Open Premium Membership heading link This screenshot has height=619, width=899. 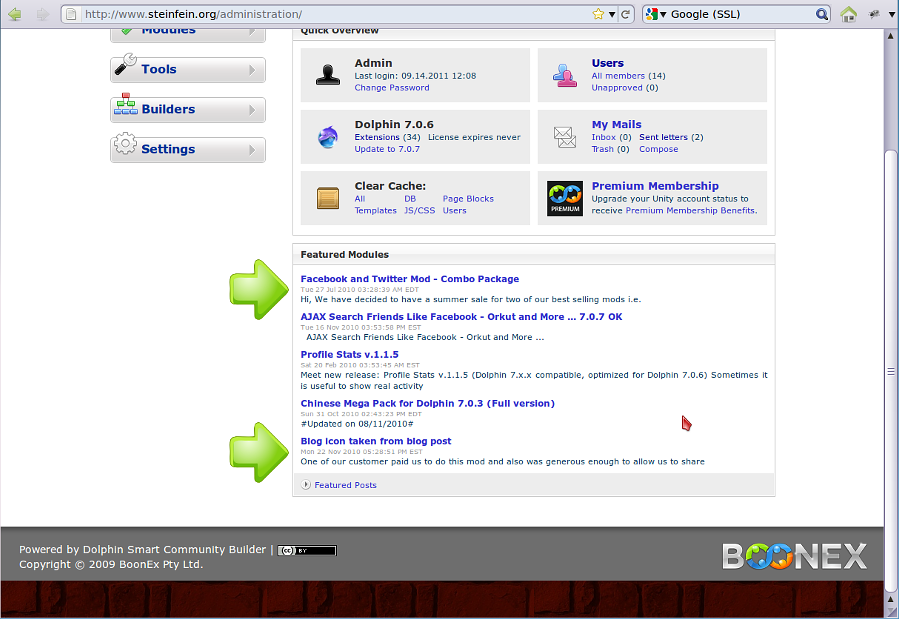655,186
